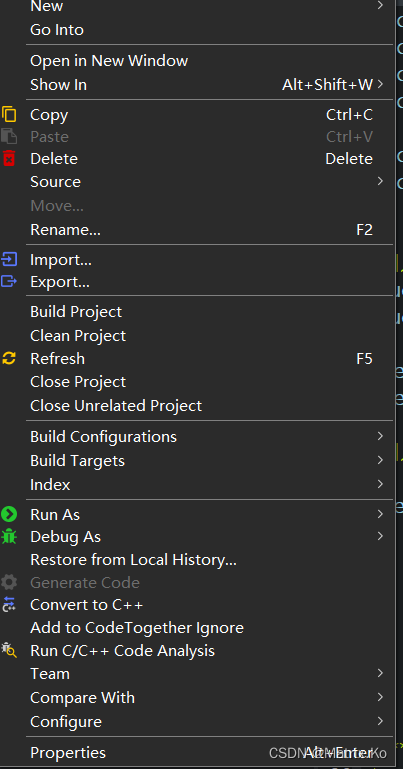Viewport: 403px width, 769px height.
Task: Click the red Delete trash icon
Action: pyautogui.click(x=9, y=158)
